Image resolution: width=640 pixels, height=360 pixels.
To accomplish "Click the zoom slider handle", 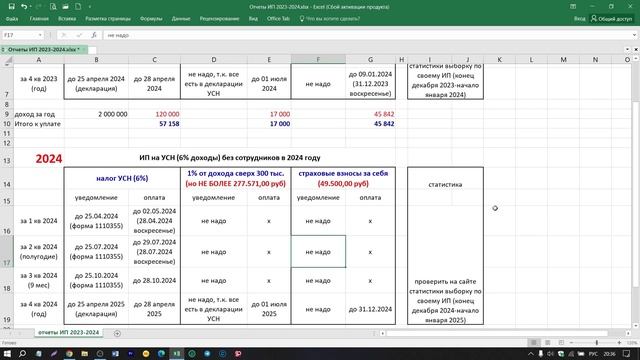I will (596, 342).
